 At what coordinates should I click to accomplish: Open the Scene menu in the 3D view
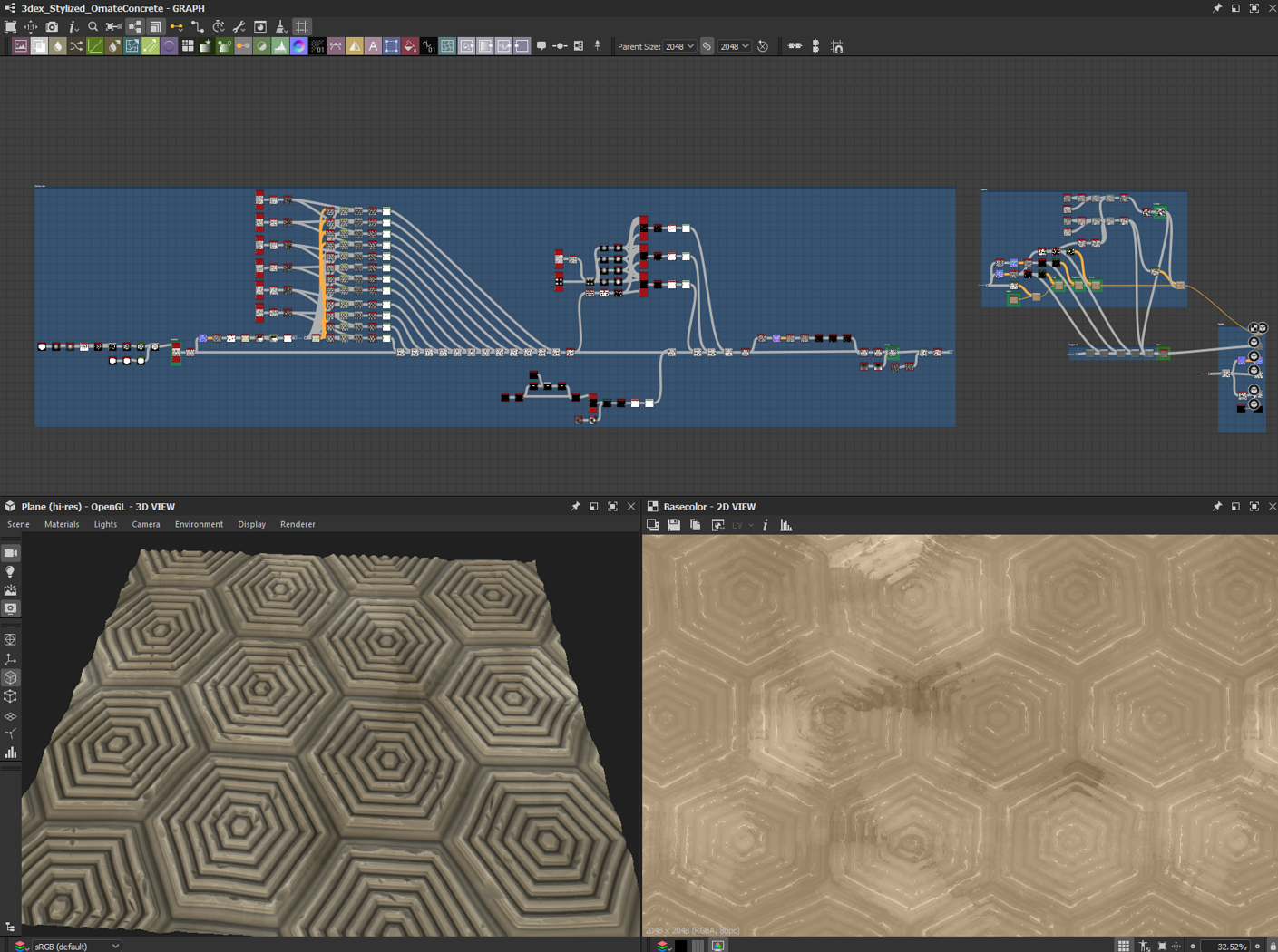18,524
